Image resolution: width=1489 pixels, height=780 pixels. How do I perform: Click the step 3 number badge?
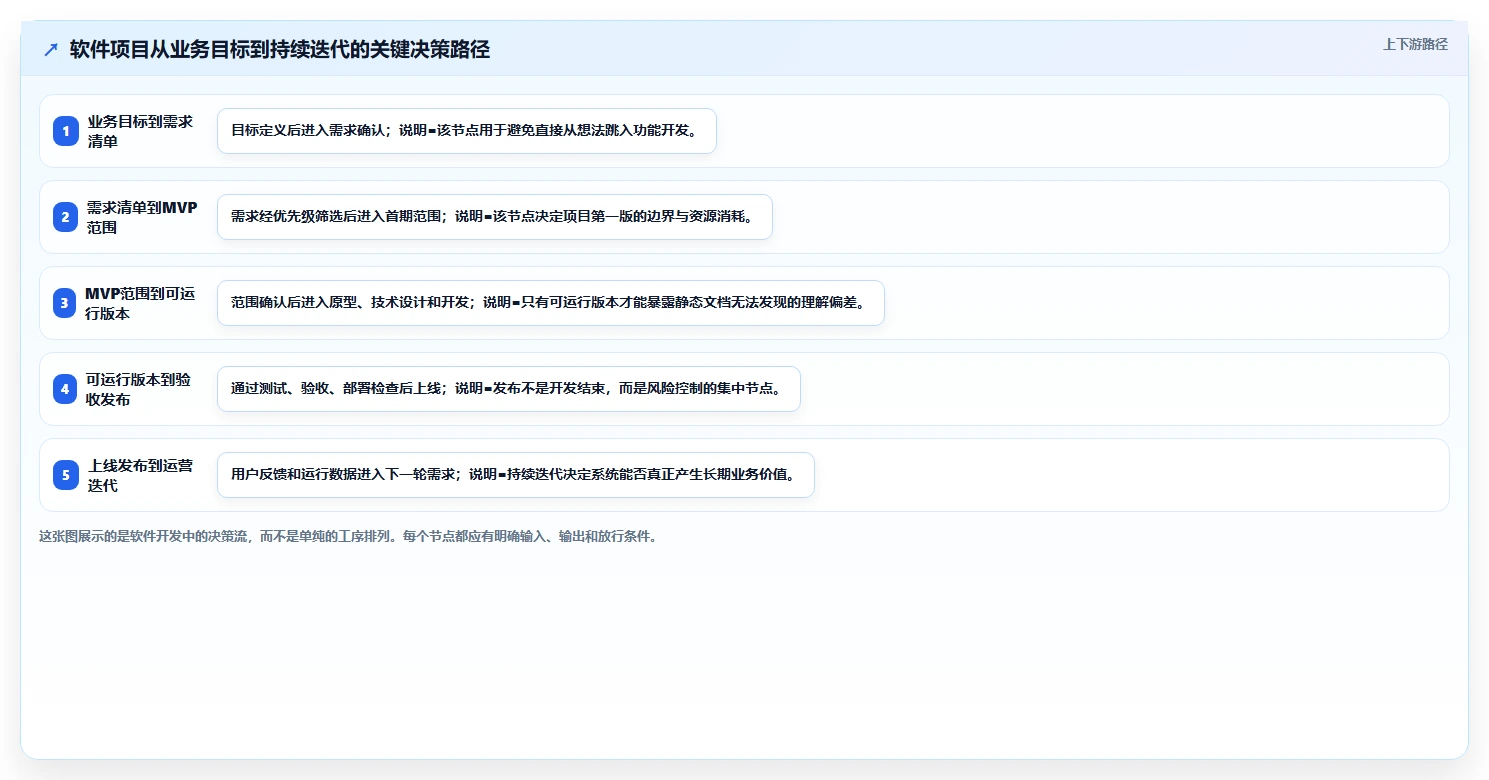66,303
